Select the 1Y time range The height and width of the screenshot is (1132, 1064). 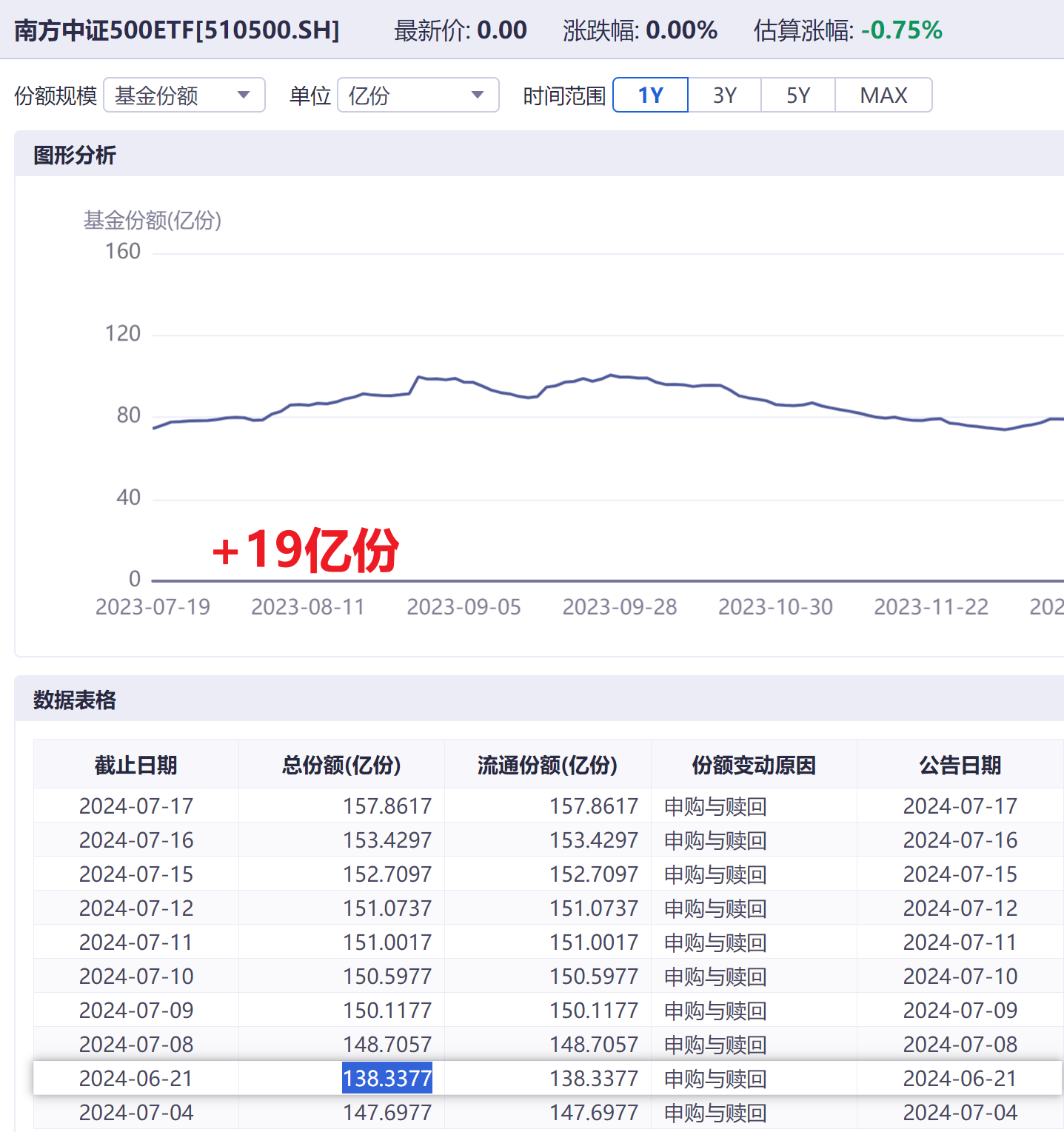(651, 96)
